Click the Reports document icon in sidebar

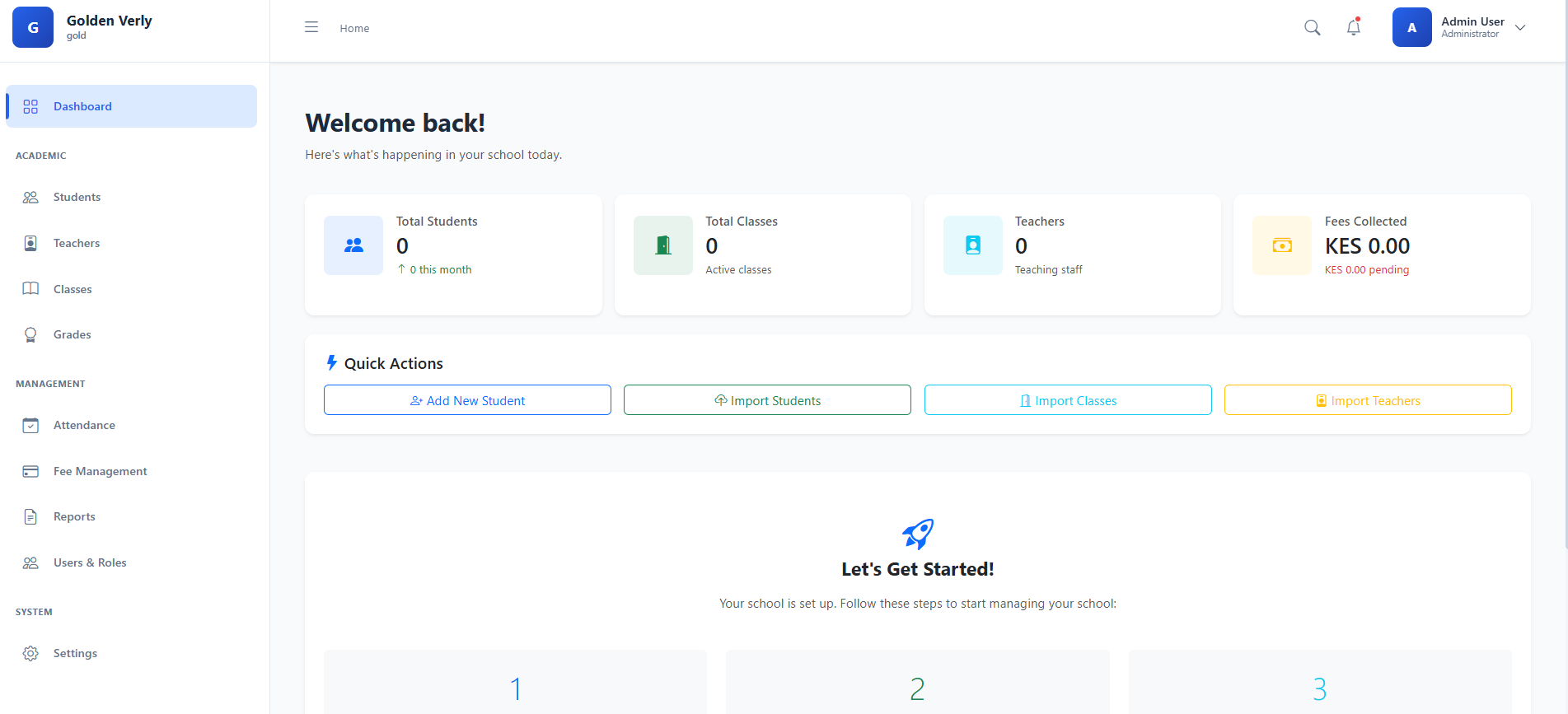(x=30, y=517)
